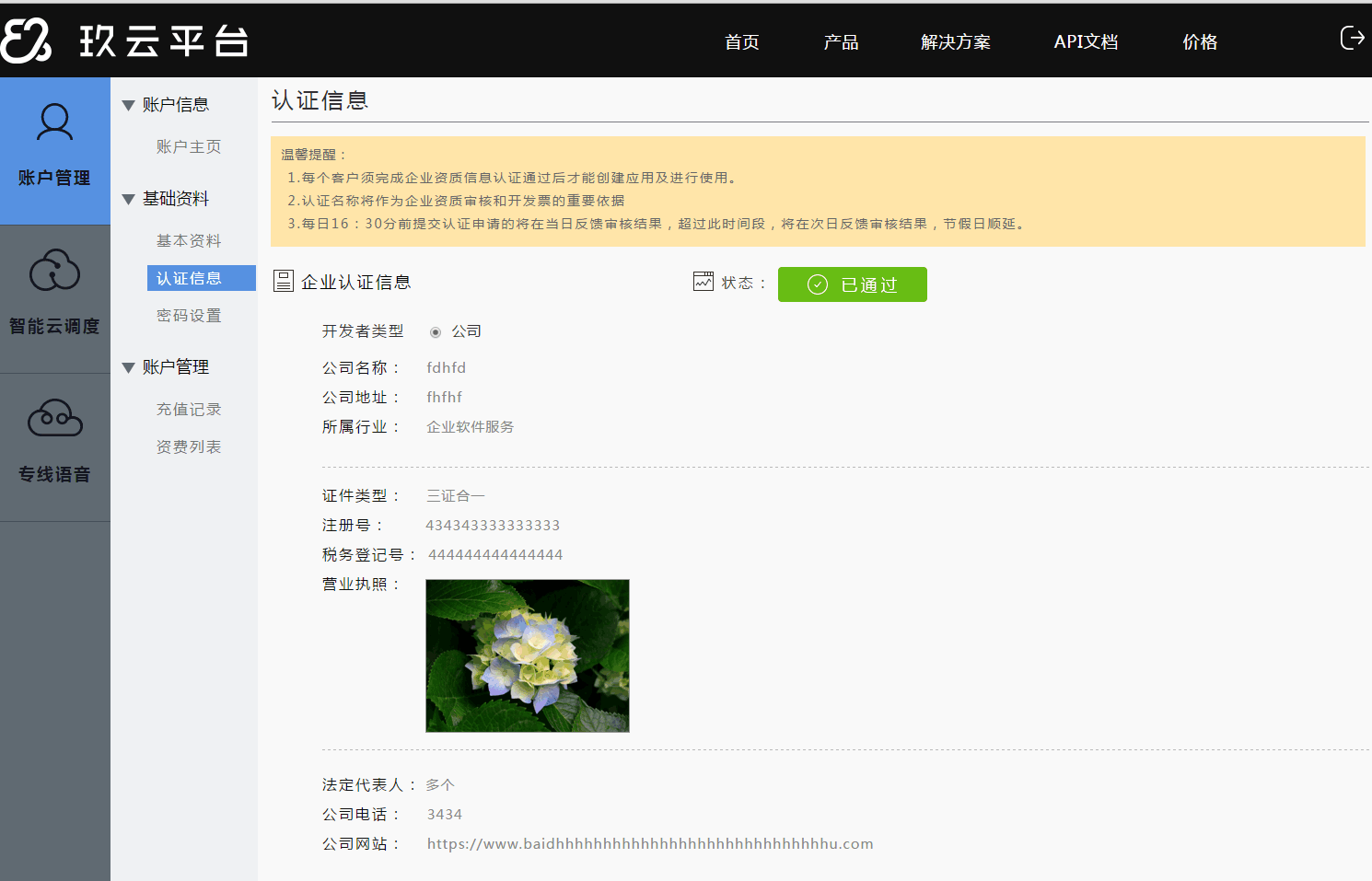The width and height of the screenshot is (1372, 881).
Task: Click the checkmark icon in 已通过
Action: [818, 284]
